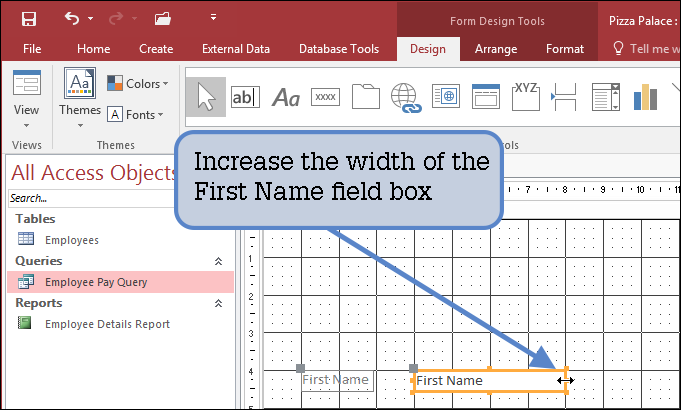
Task: Click the All Access Objects header
Action: [x=93, y=172]
